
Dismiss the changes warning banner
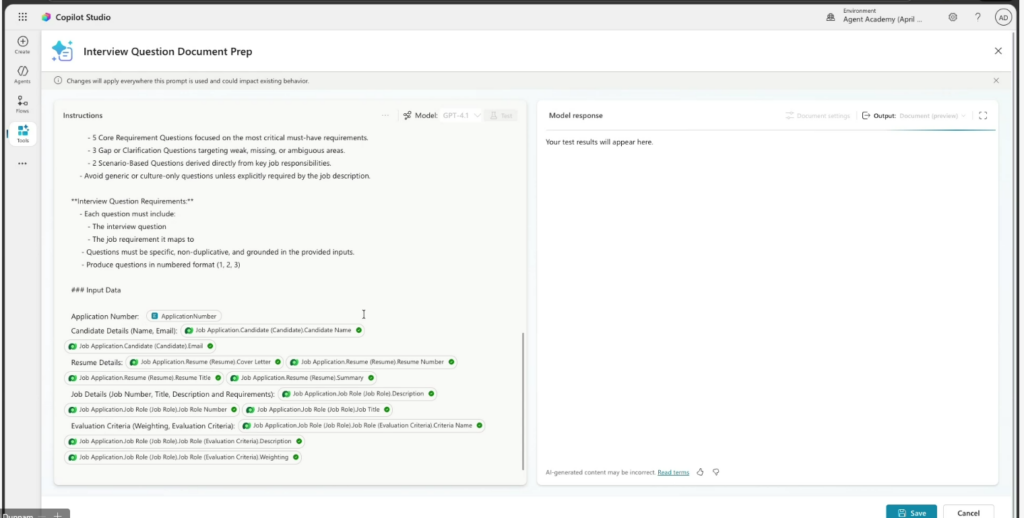pos(996,80)
